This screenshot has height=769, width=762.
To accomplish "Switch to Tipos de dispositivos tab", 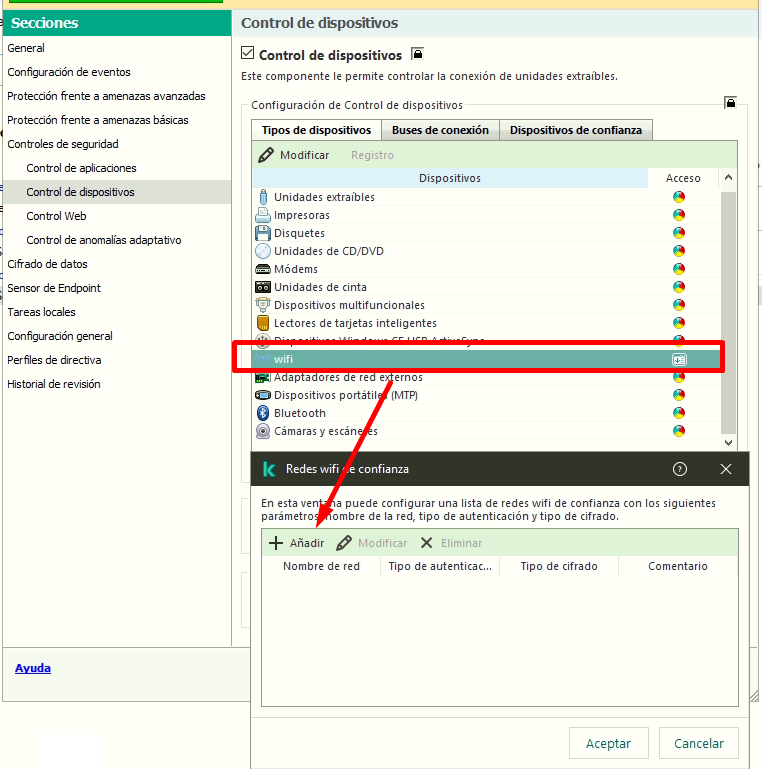I will (316, 130).
